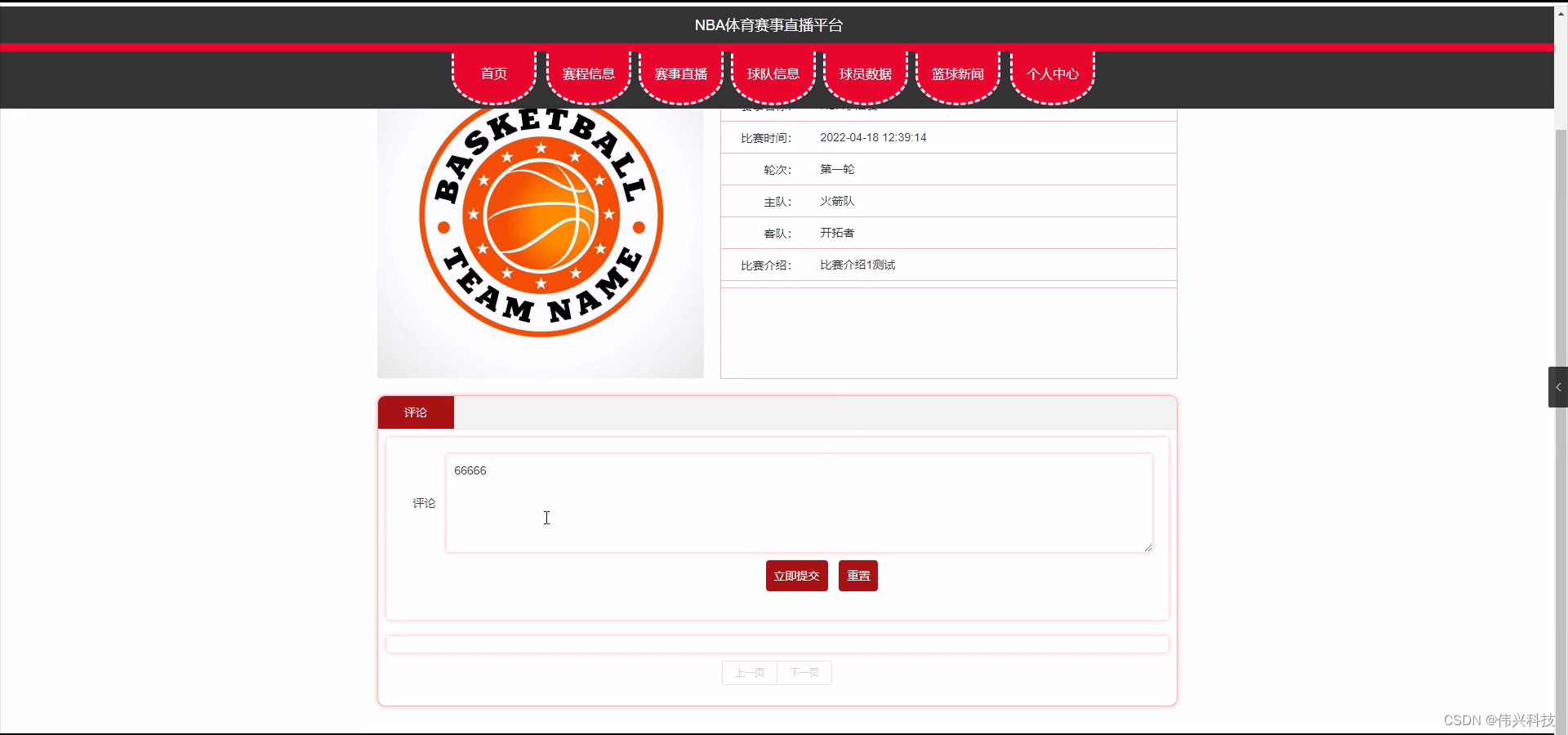
Task: Open the 球队信息 navigation item
Action: pyautogui.click(x=773, y=73)
